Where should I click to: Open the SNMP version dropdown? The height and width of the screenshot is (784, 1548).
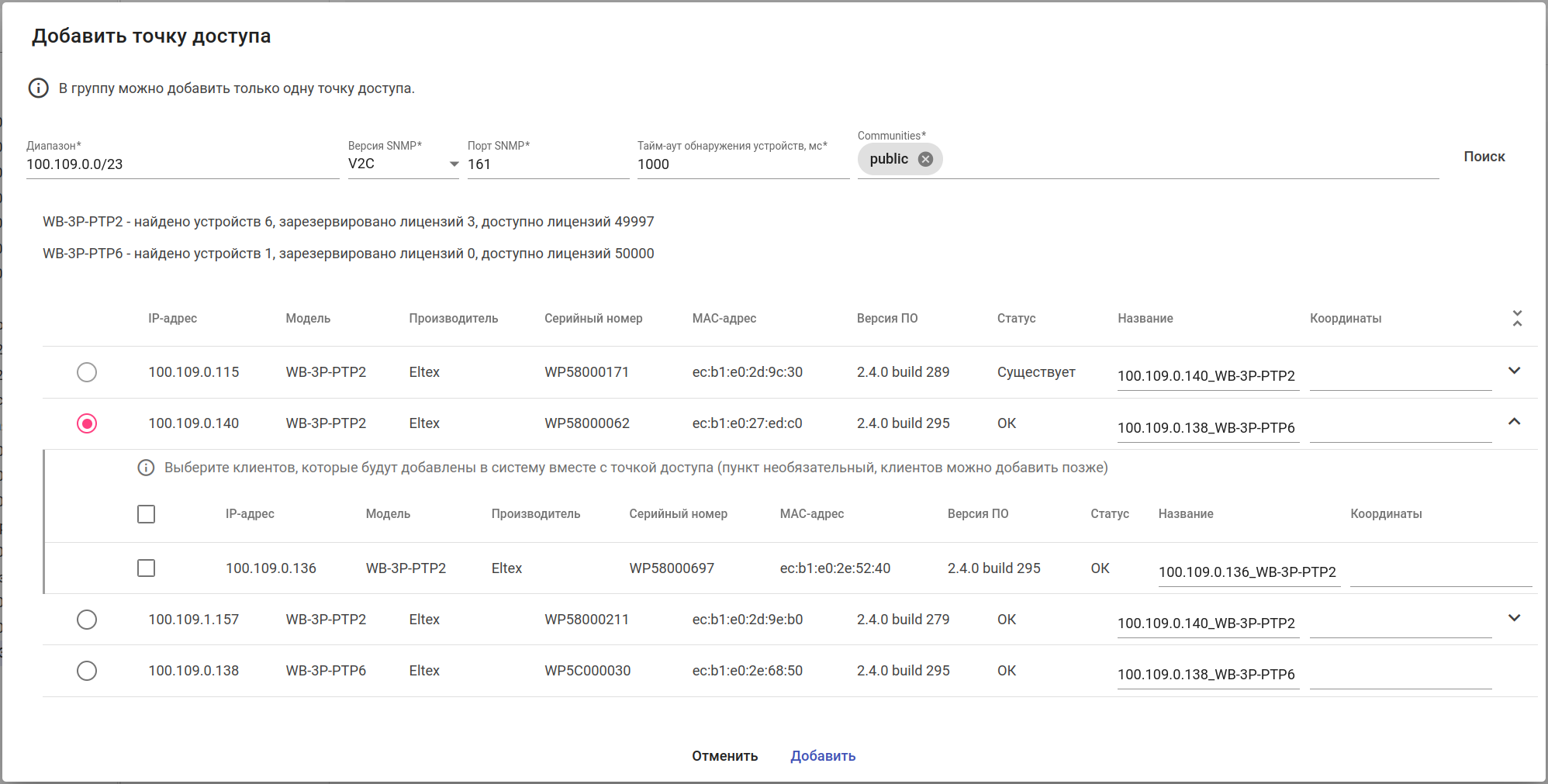pyautogui.click(x=403, y=164)
